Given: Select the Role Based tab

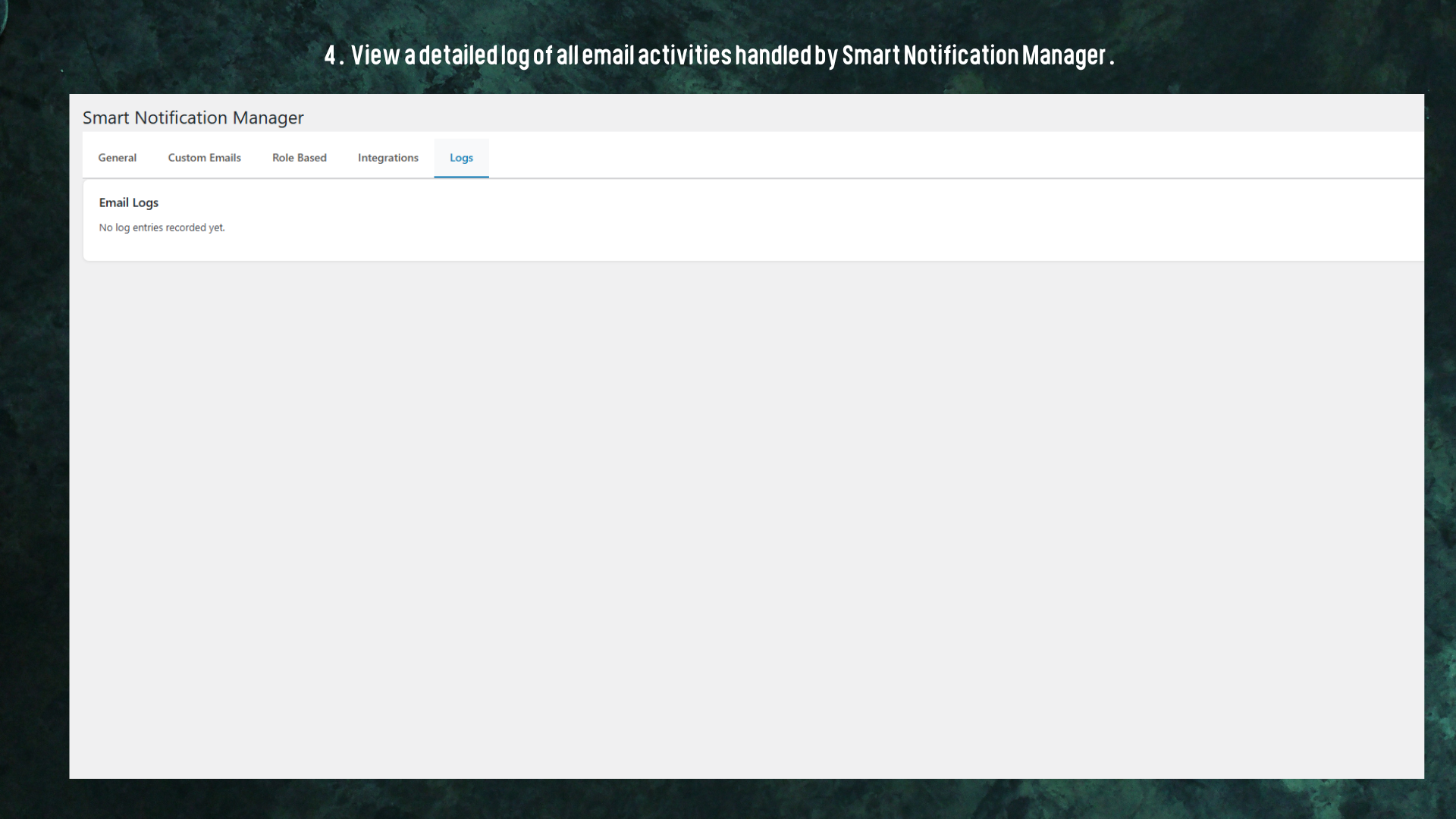Looking at the screenshot, I should (299, 158).
